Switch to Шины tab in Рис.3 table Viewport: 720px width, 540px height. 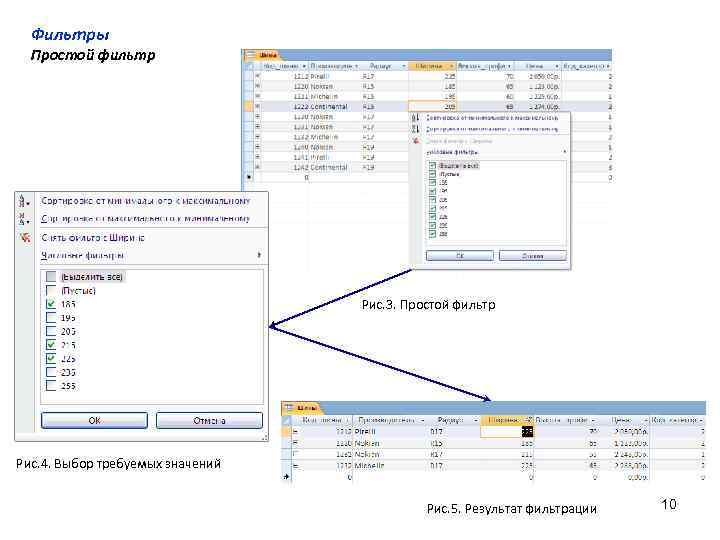click(x=268, y=55)
